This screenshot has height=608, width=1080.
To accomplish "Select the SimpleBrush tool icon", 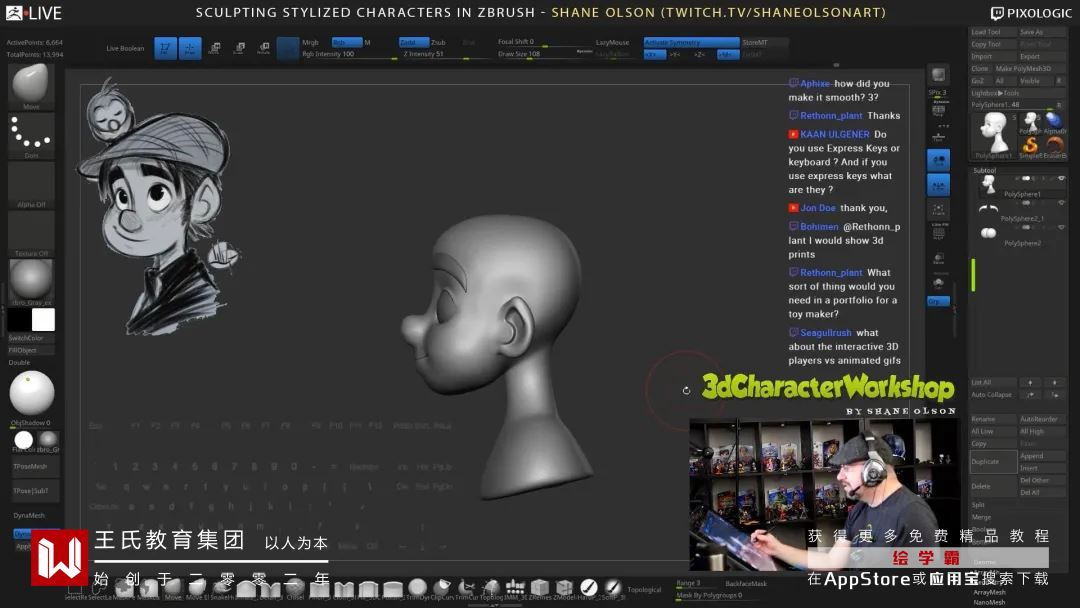I will [x=1030, y=146].
